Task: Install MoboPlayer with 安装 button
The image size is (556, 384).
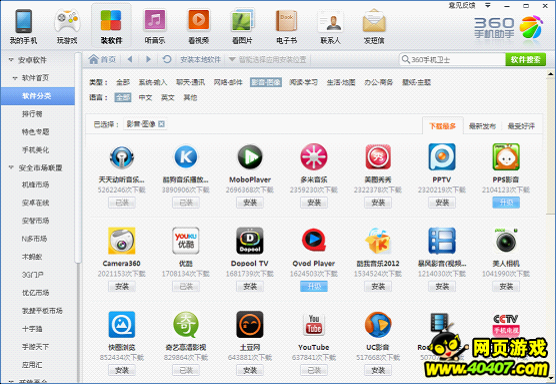Action: (x=250, y=203)
